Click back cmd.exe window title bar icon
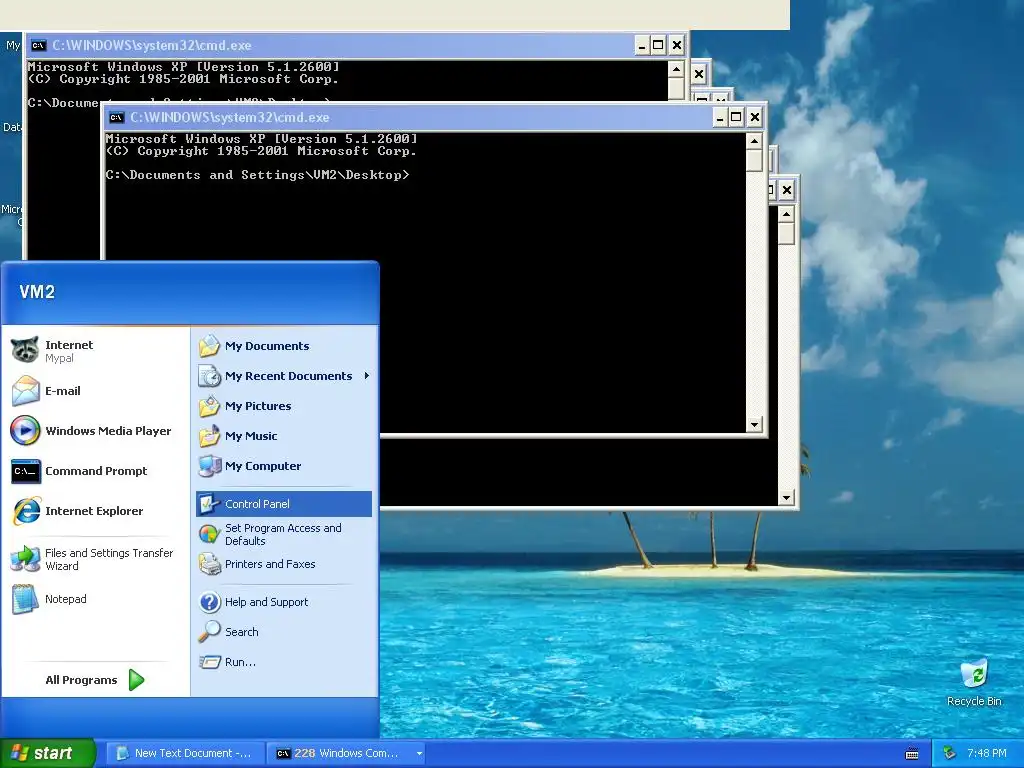Image resolution: width=1024 pixels, height=768 pixels. [39, 46]
